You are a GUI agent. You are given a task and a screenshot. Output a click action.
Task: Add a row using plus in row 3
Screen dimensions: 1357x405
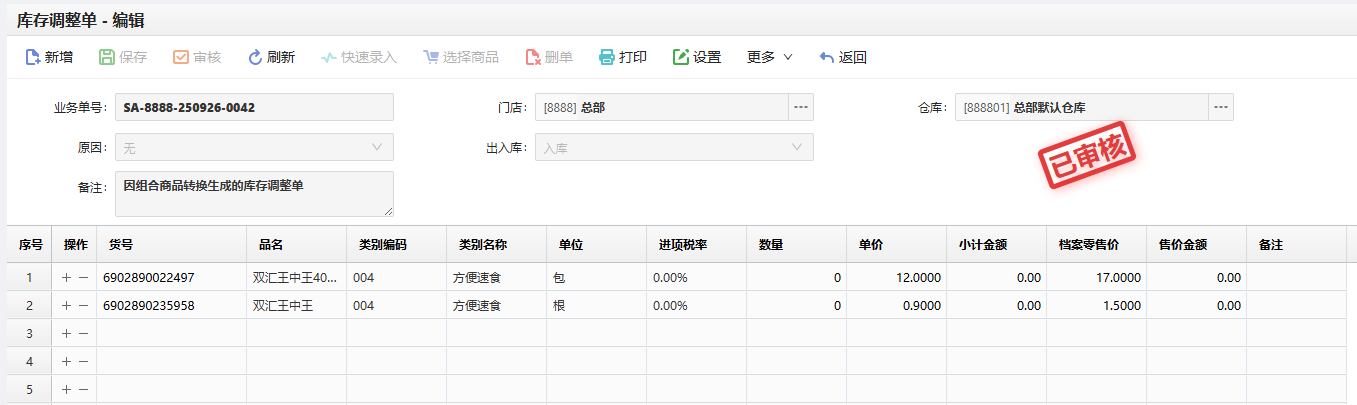[67, 333]
